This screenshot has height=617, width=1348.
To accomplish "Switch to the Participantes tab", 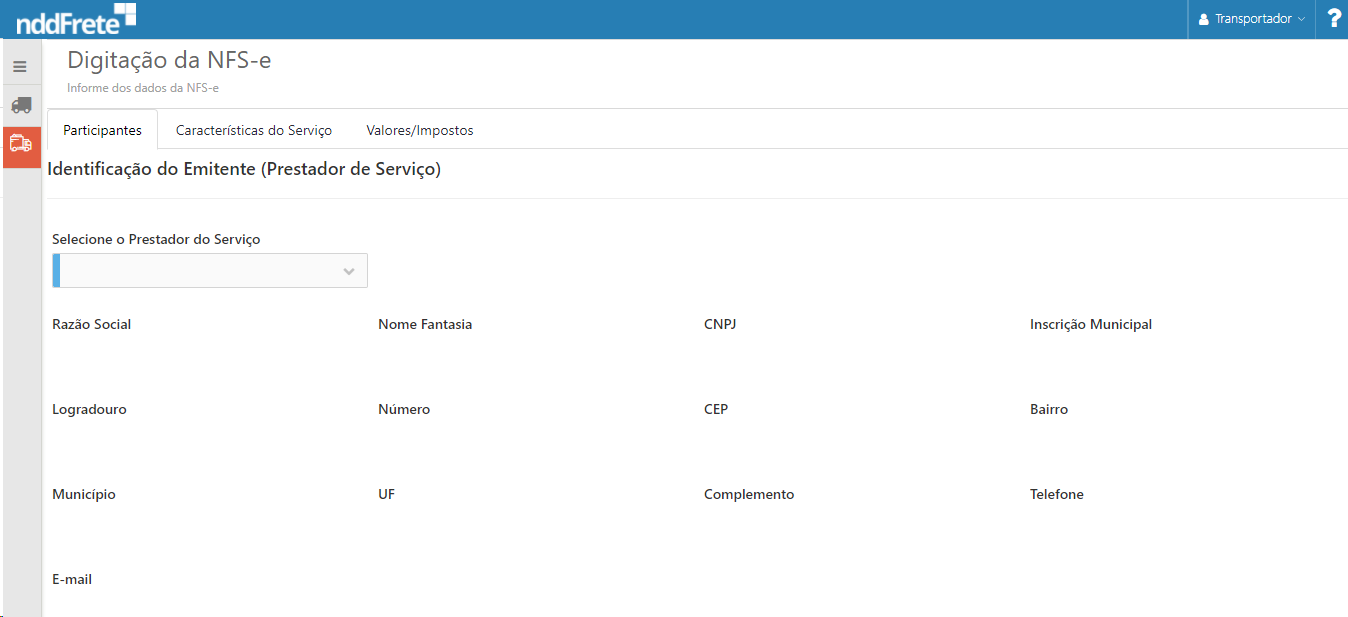I will click(x=102, y=130).
